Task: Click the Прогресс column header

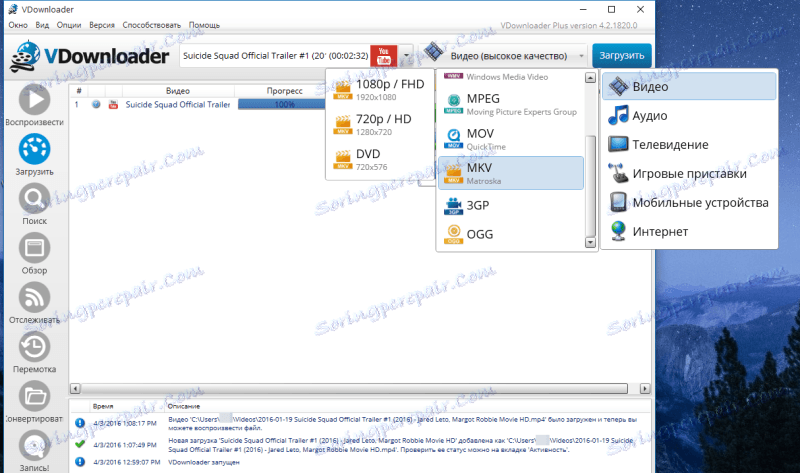Action: point(285,91)
